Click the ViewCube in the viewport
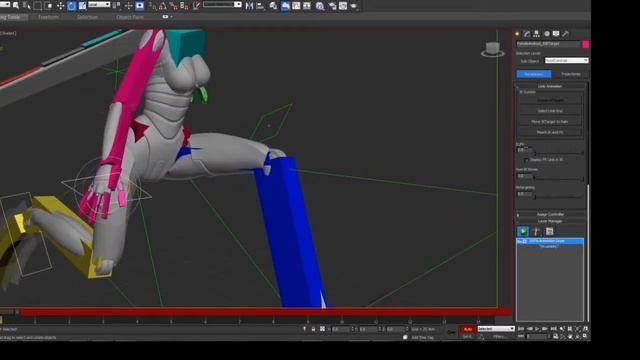Image resolution: width=640 pixels, height=360 pixels. pyautogui.click(x=493, y=49)
